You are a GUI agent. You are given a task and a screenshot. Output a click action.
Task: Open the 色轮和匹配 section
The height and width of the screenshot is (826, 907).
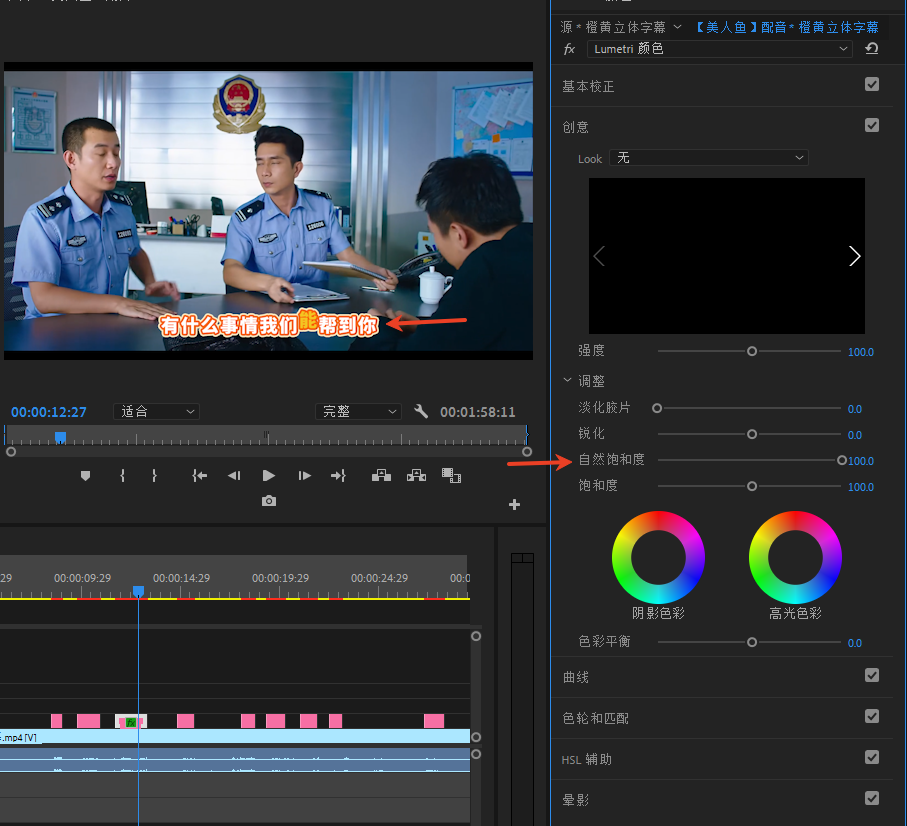pos(596,718)
